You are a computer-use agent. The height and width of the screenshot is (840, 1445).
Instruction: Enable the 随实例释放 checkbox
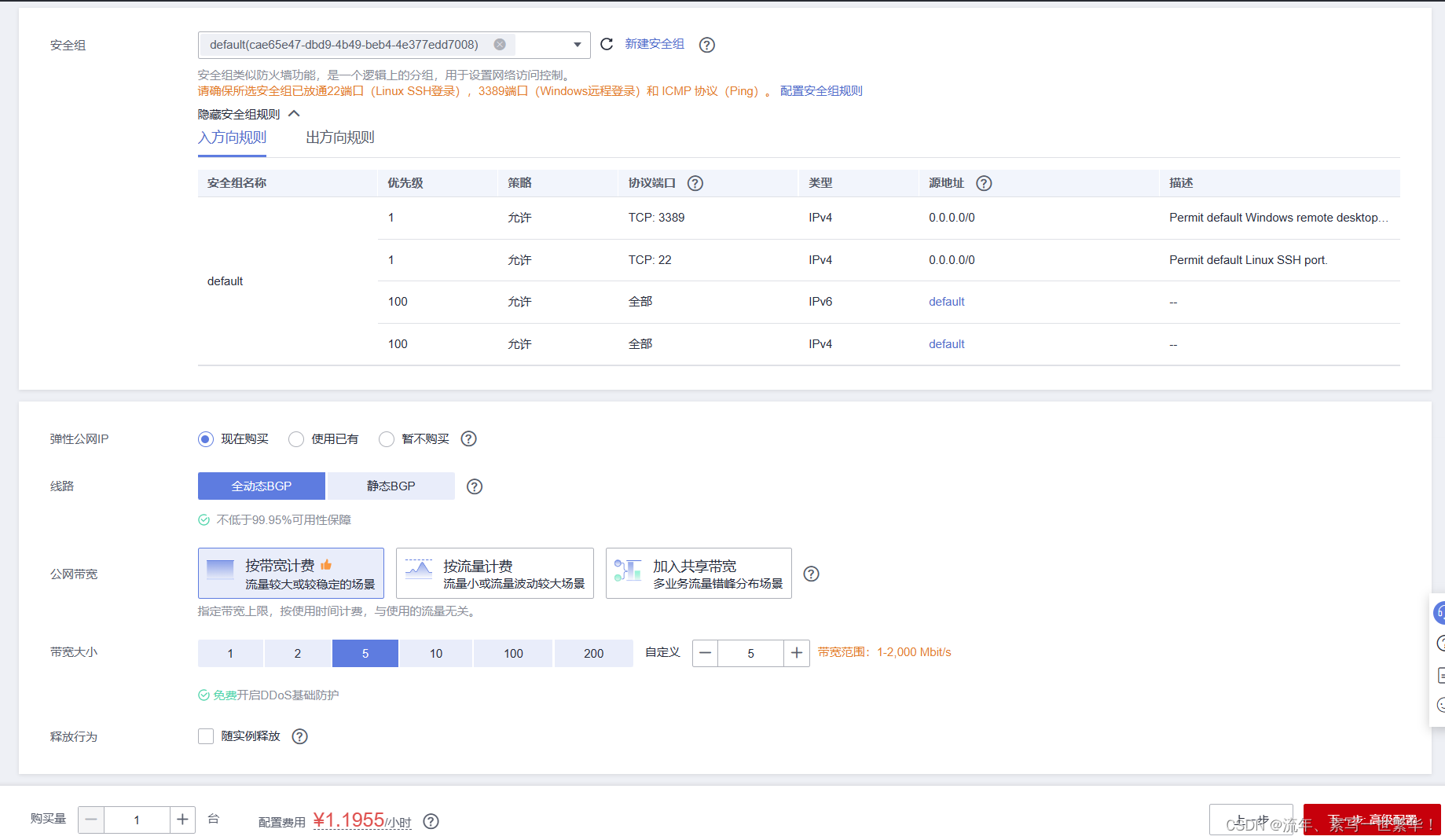(x=206, y=736)
